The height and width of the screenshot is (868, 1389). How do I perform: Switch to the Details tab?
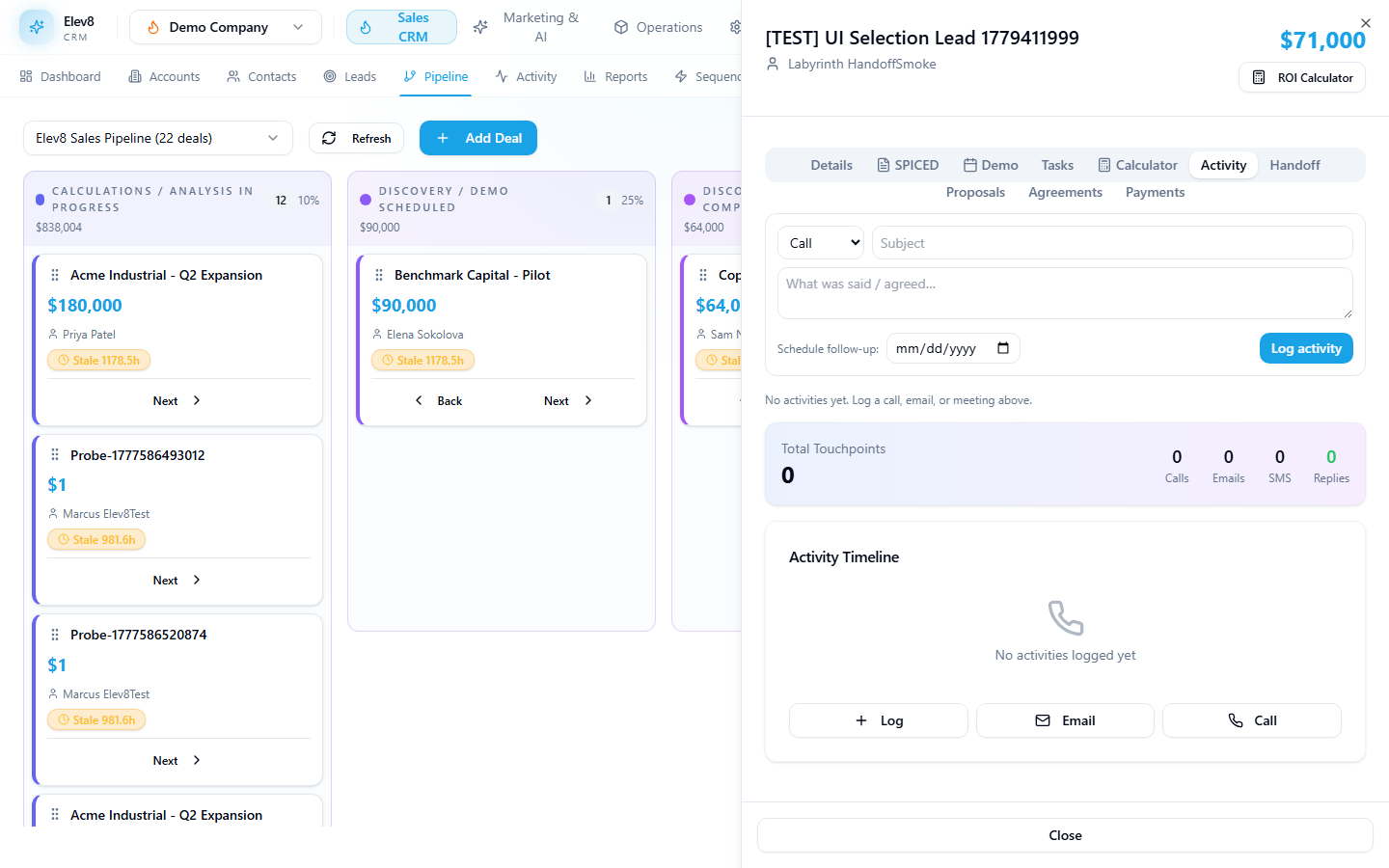click(x=831, y=165)
